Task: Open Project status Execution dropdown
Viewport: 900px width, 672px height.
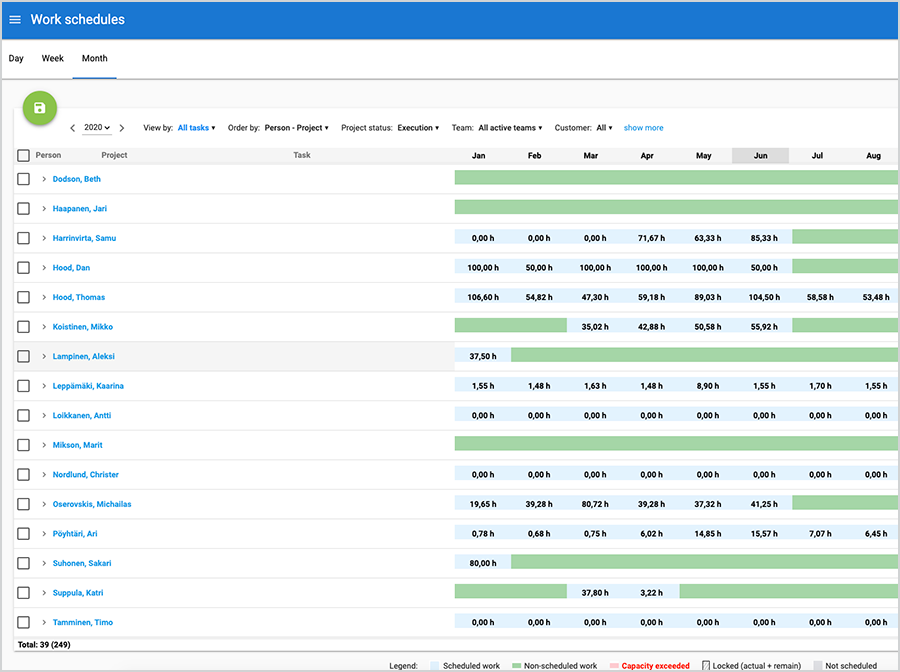Action: 418,128
